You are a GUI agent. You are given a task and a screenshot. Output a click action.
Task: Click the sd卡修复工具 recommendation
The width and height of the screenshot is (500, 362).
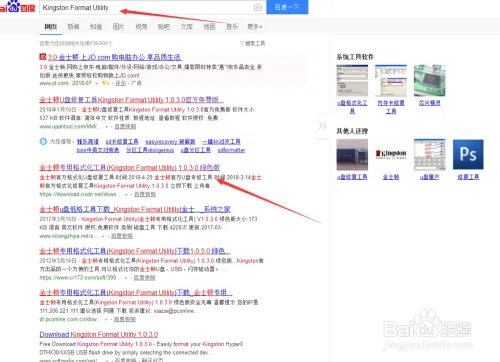point(122,142)
